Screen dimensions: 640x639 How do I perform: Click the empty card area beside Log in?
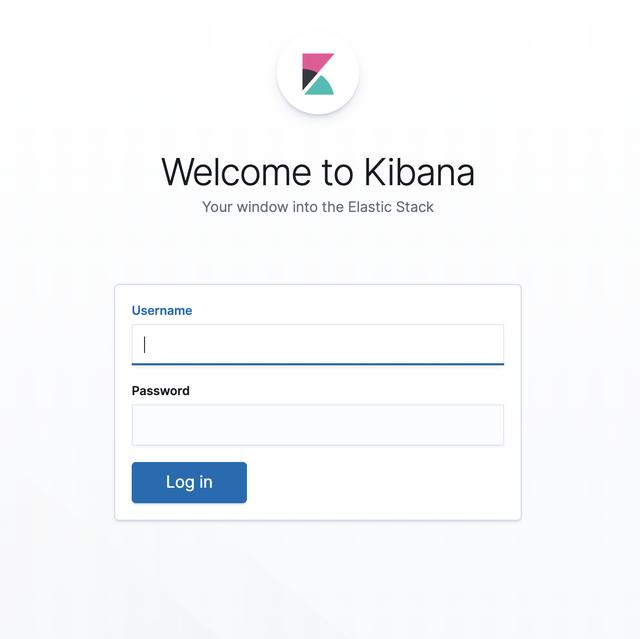tap(380, 482)
